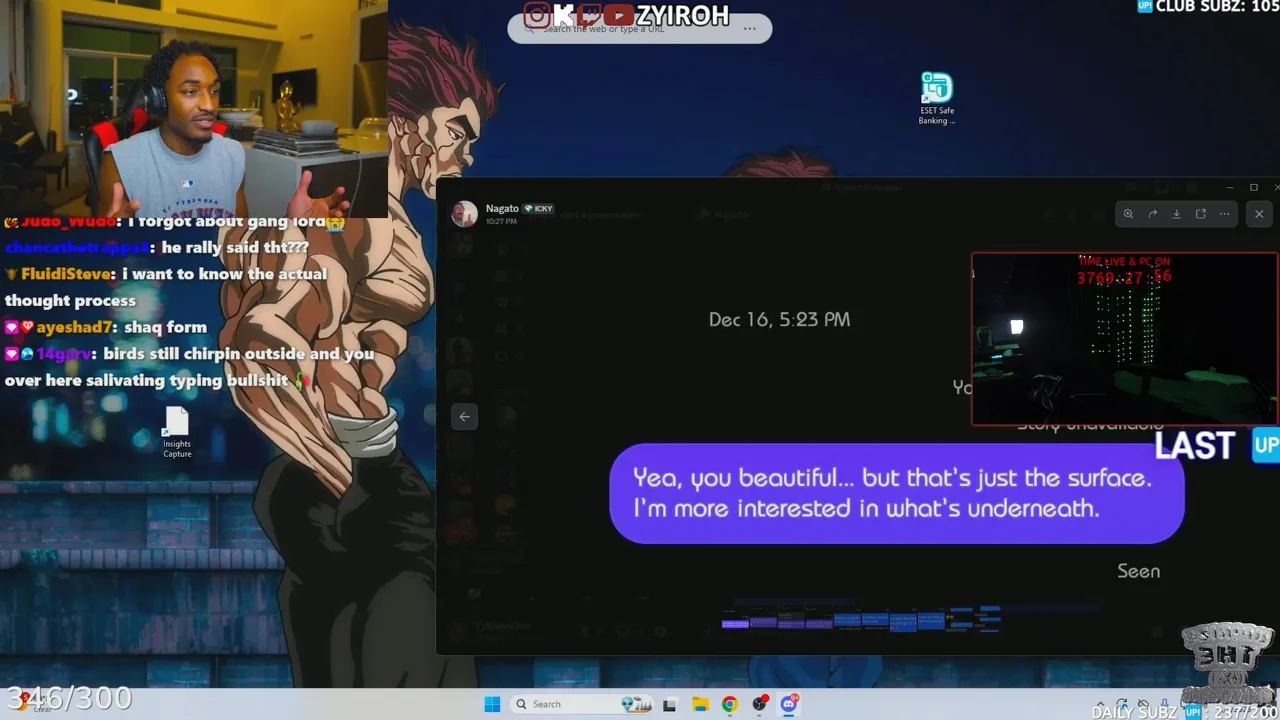Click the 'Dec 16, 5:23 PM' timestamp

tap(780, 319)
